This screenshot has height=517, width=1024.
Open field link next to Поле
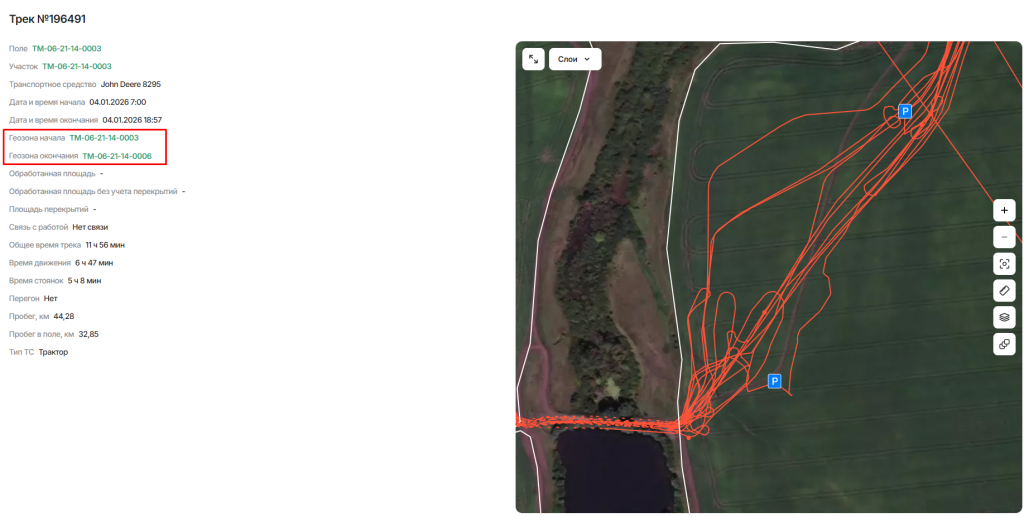(x=67, y=48)
